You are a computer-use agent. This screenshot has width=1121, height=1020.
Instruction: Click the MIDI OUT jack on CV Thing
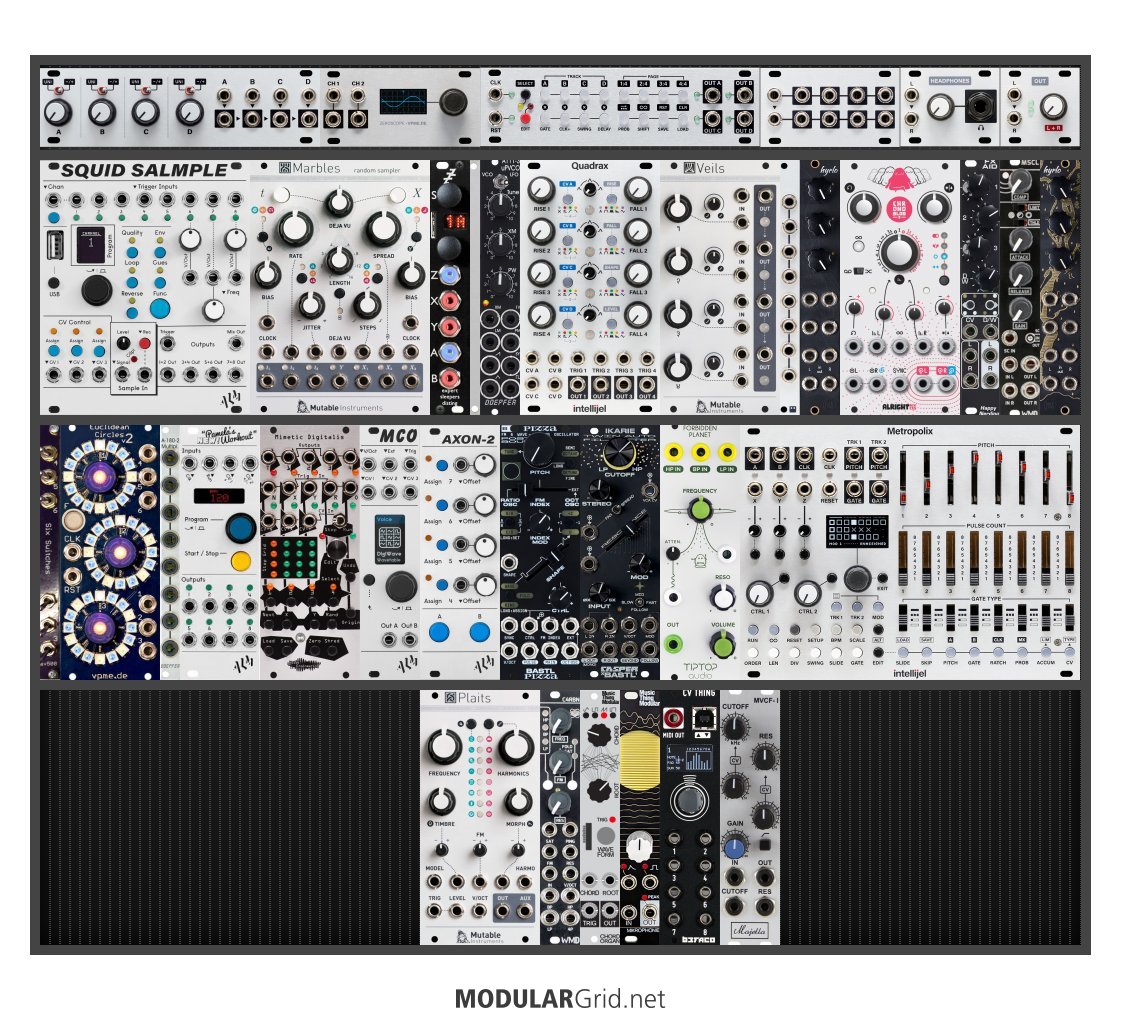[x=673, y=717]
